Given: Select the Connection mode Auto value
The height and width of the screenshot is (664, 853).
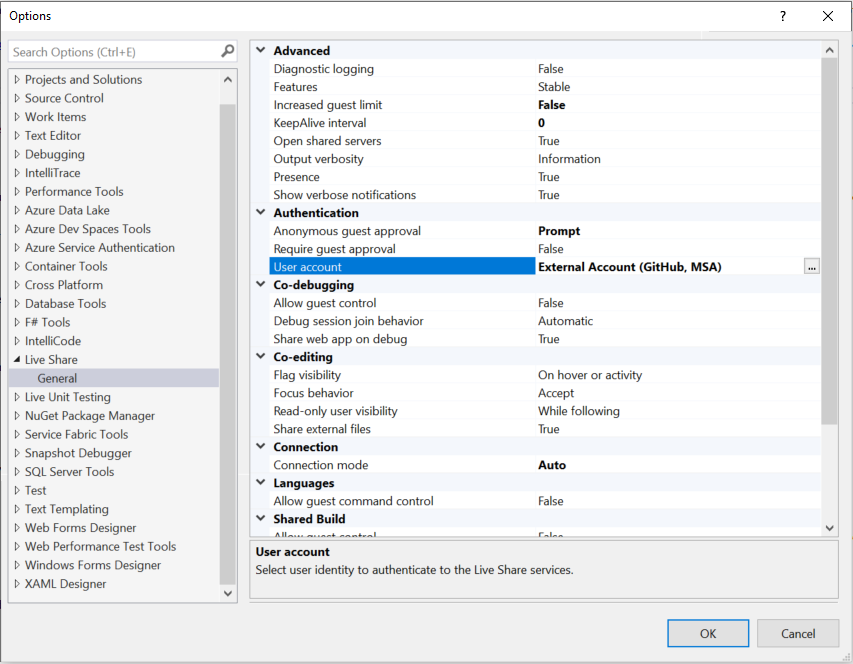Looking at the screenshot, I should (x=551, y=465).
